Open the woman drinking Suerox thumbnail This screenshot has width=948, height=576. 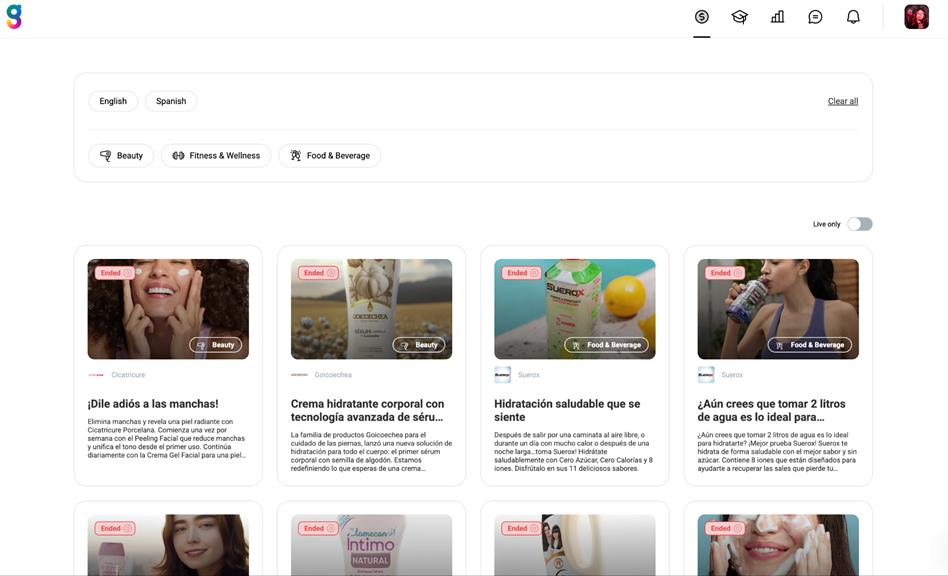[778, 309]
